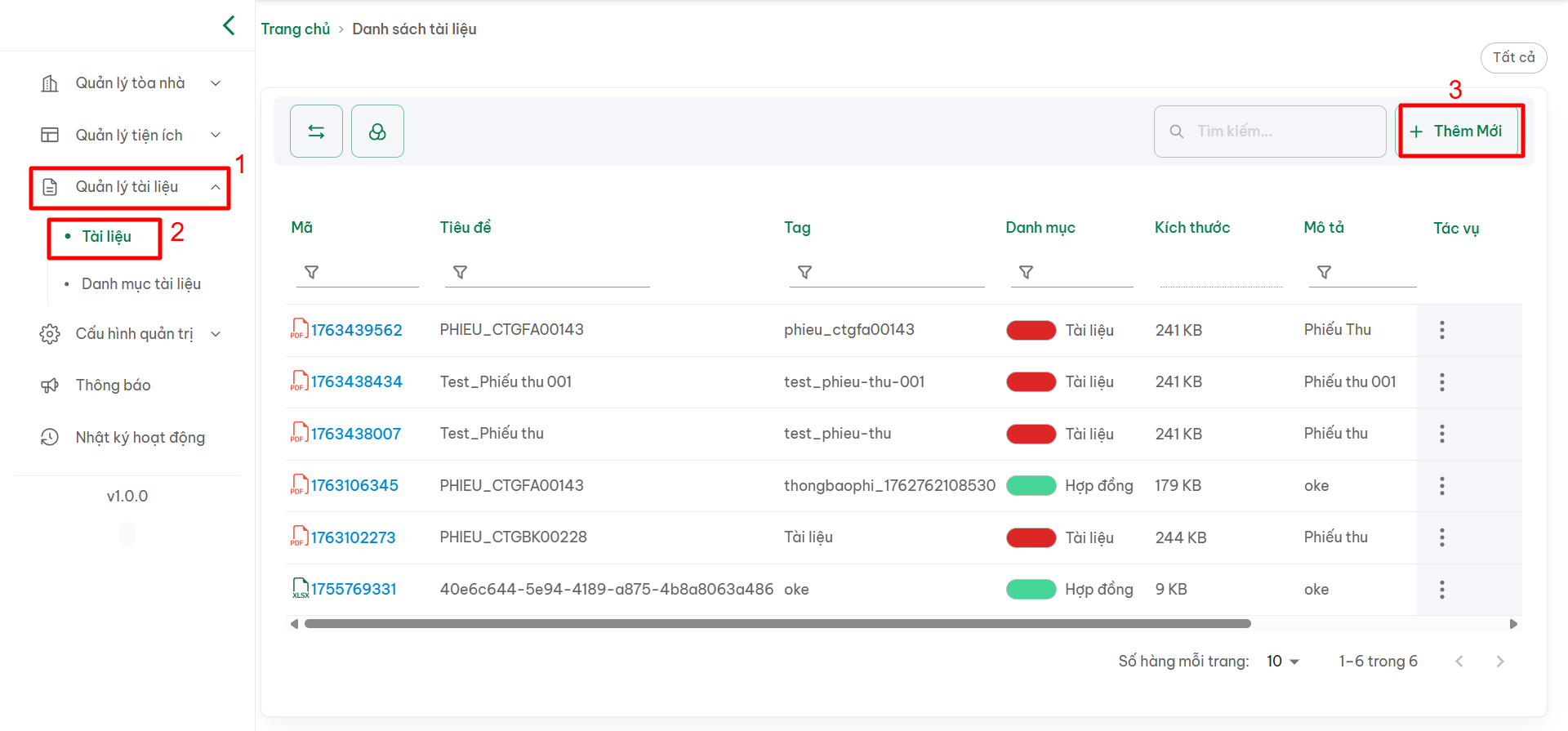Click the Thêm Mới button
Screen dimensions: 1568x731
pos(1459,131)
